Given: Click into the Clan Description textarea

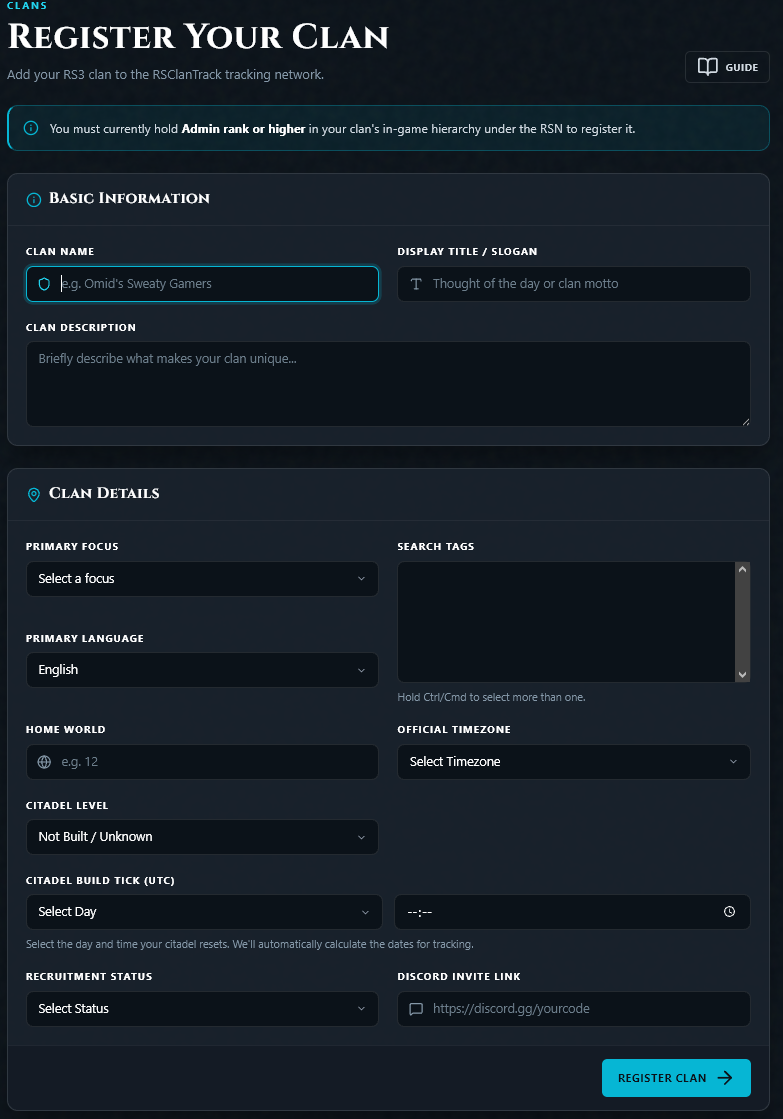Looking at the screenshot, I should click(388, 384).
